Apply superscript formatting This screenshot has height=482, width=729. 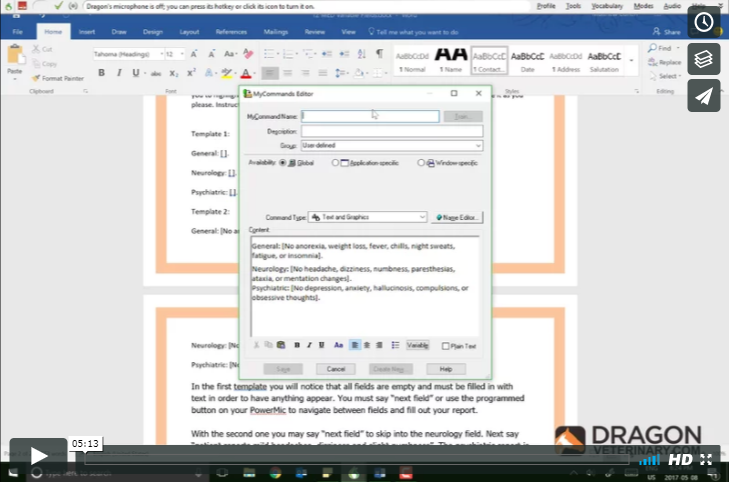191,73
